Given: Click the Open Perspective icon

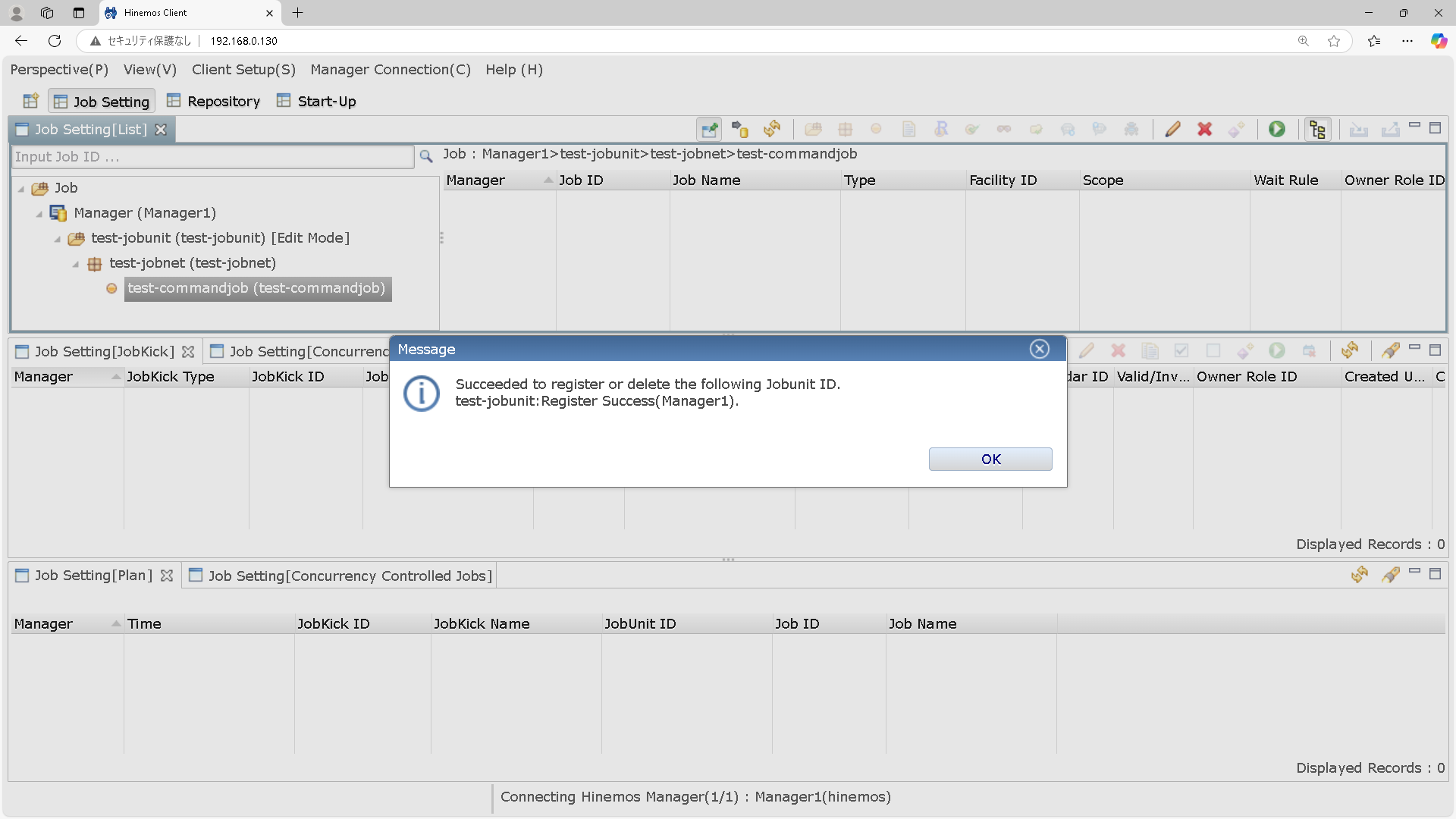Looking at the screenshot, I should (x=30, y=101).
